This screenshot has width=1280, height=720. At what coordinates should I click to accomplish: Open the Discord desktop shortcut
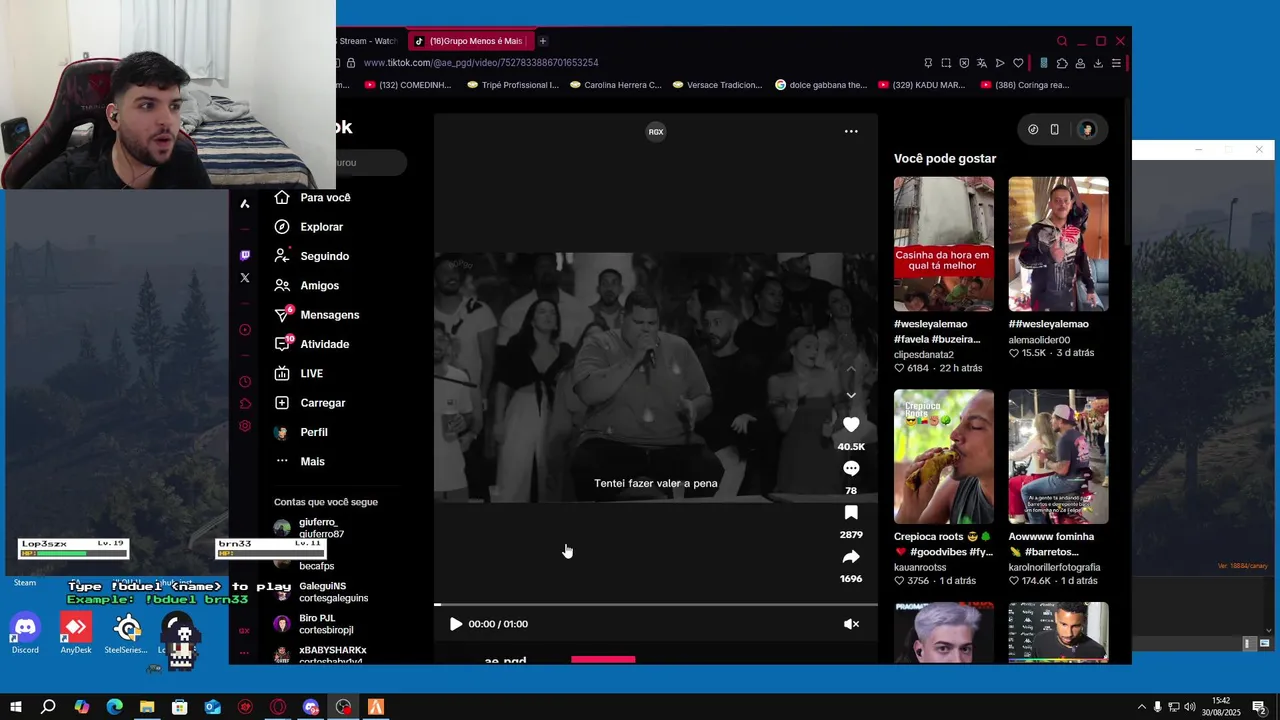pos(25,634)
